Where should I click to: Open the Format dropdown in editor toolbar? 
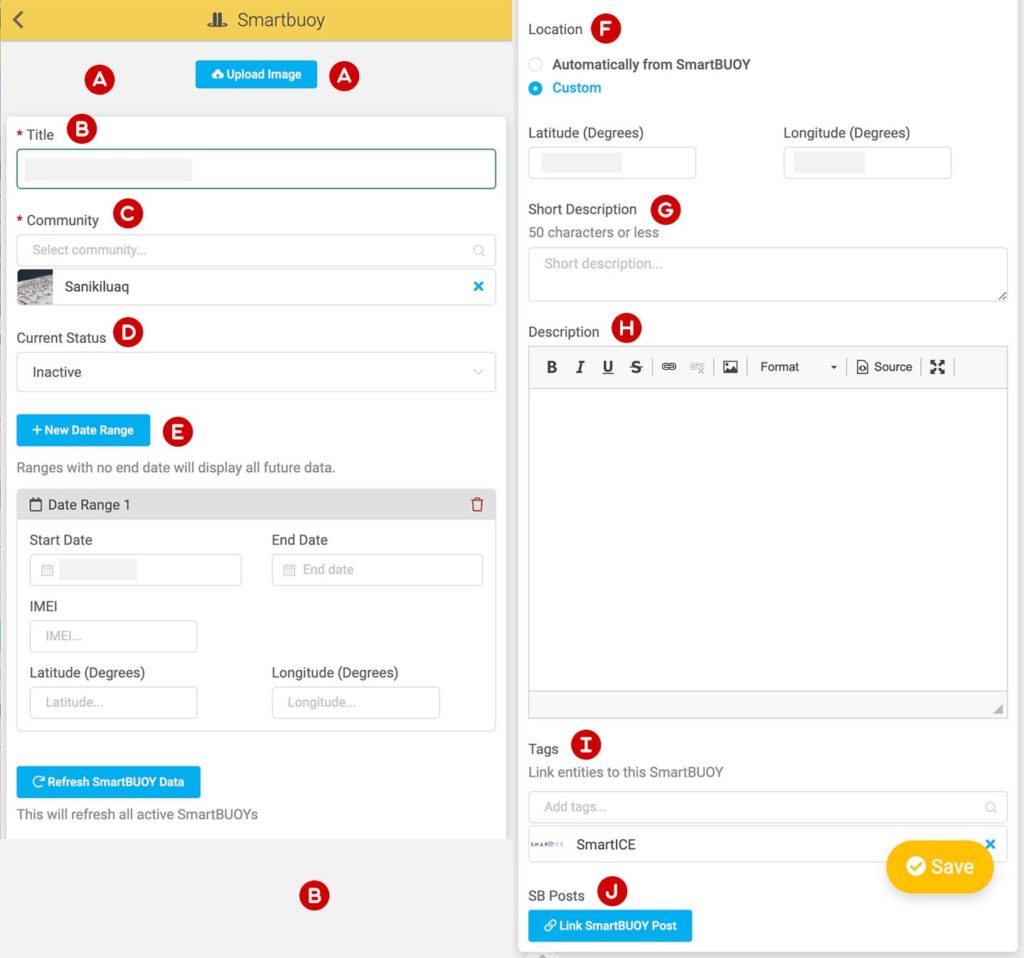[x=797, y=367]
